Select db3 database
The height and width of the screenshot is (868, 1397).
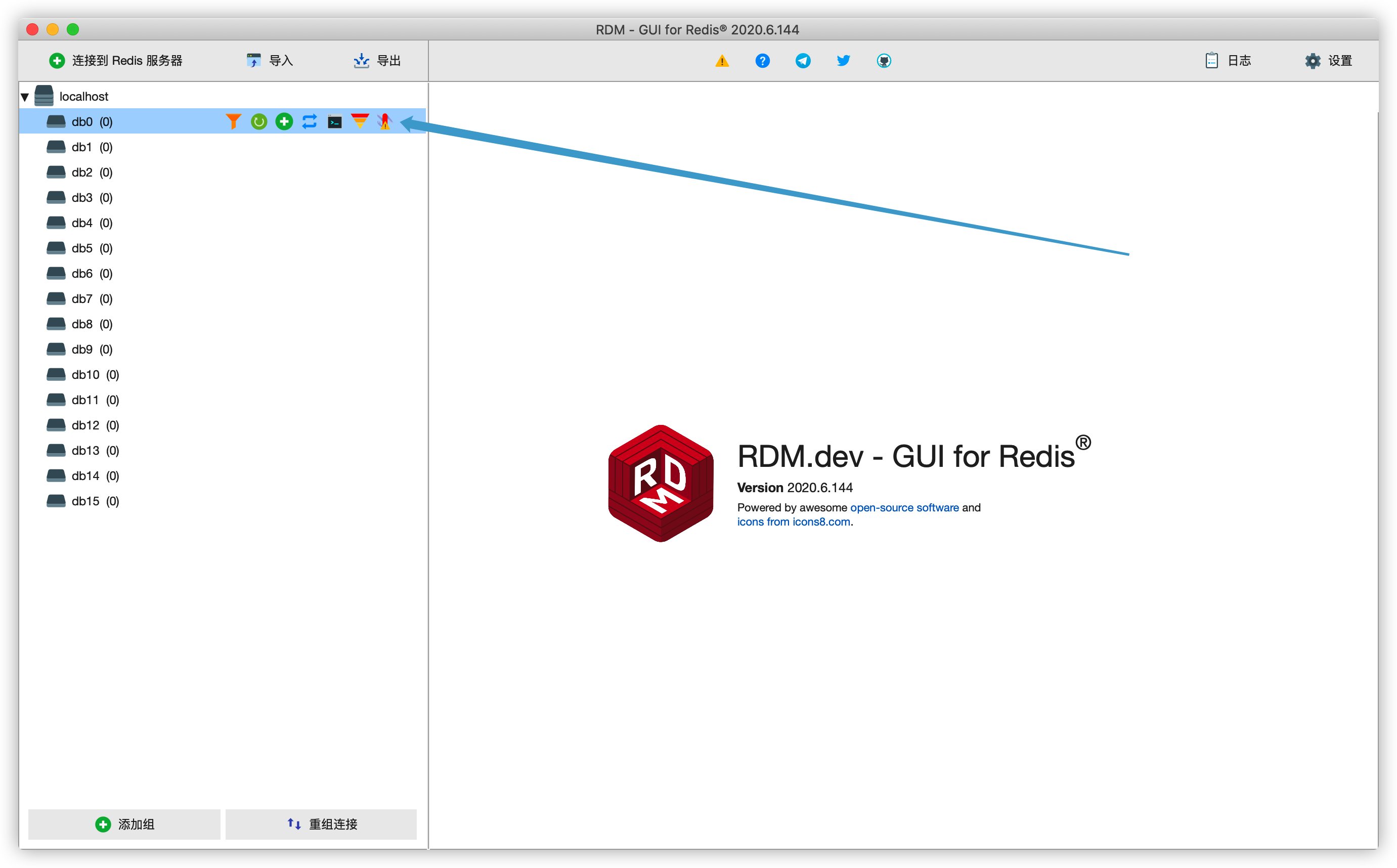pyautogui.click(x=83, y=198)
